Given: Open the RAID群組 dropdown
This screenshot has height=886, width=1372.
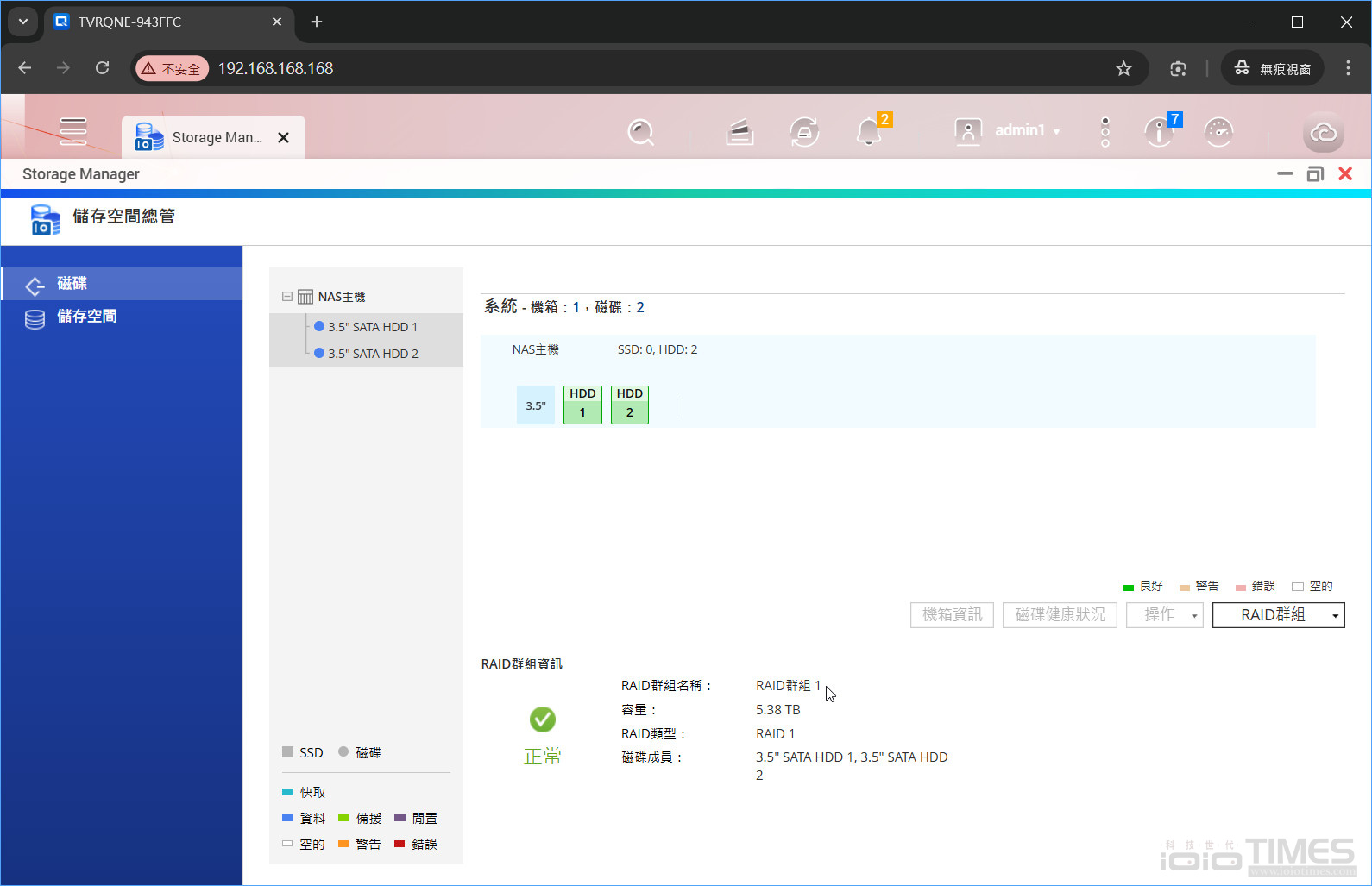Looking at the screenshot, I should coord(1278,614).
